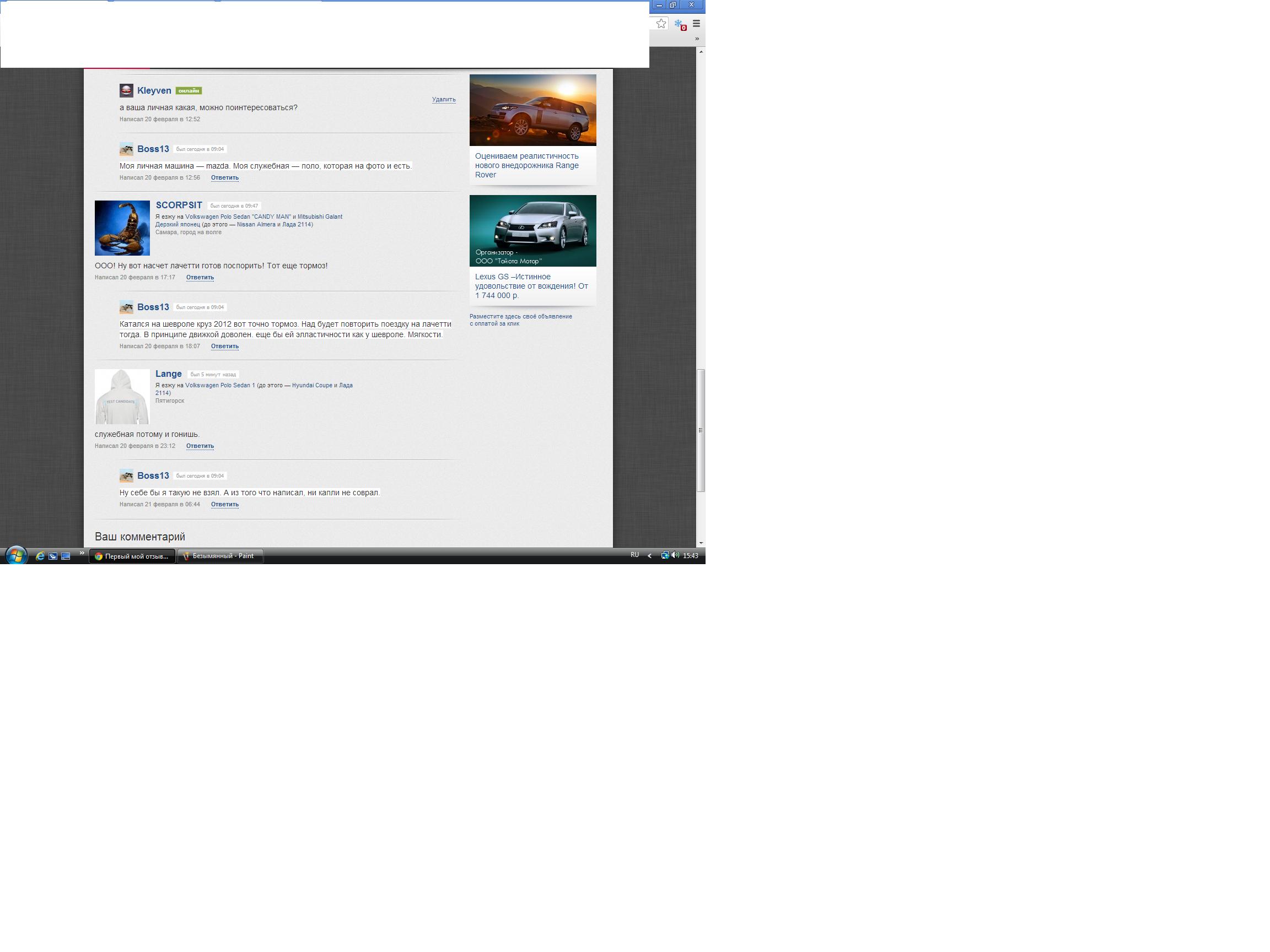Click the bookmark star icon

point(661,24)
